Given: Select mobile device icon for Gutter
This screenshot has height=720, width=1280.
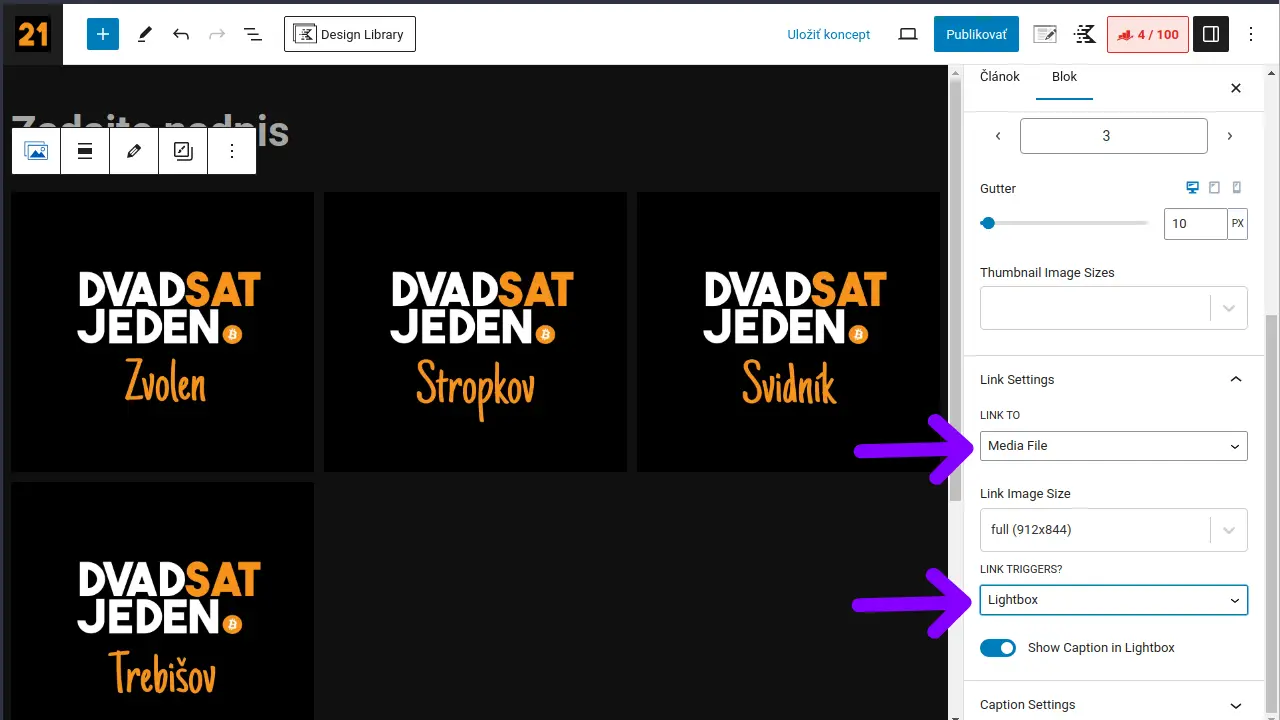Looking at the screenshot, I should pos(1237,187).
